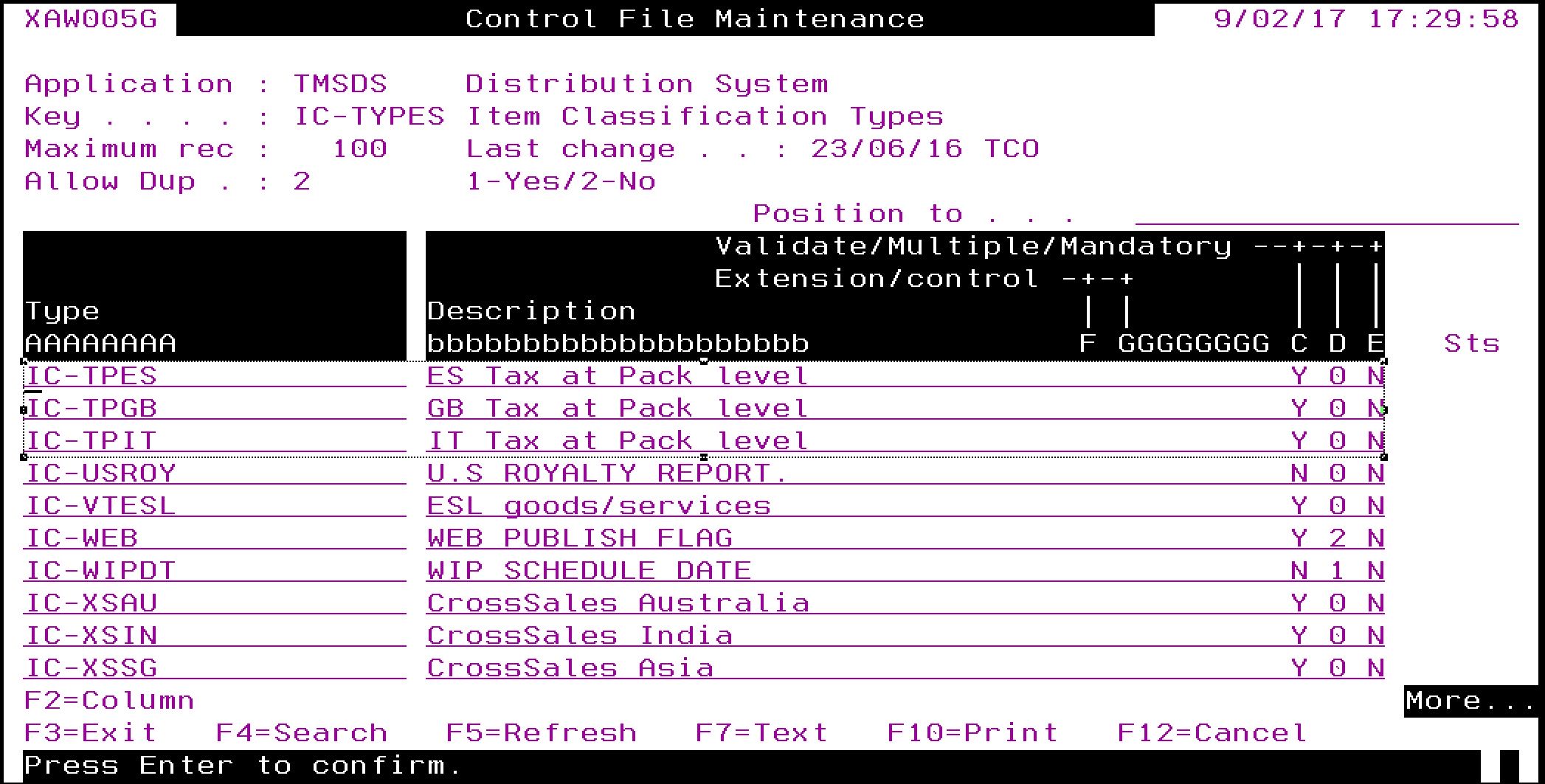The image size is (1545, 784).
Task: Select the IC-XSAU type field
Action: pos(215,603)
